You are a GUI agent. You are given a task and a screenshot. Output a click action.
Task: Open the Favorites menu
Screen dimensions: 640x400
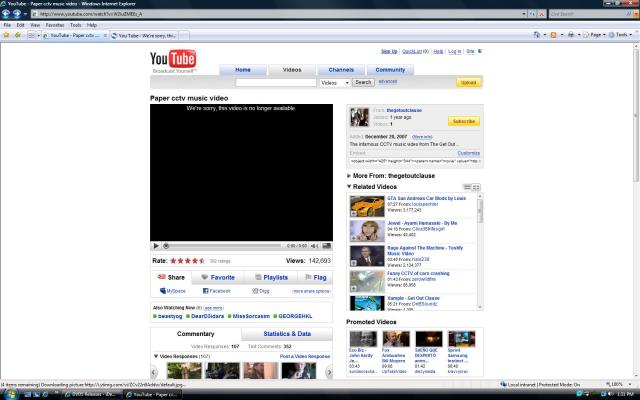(55, 25)
